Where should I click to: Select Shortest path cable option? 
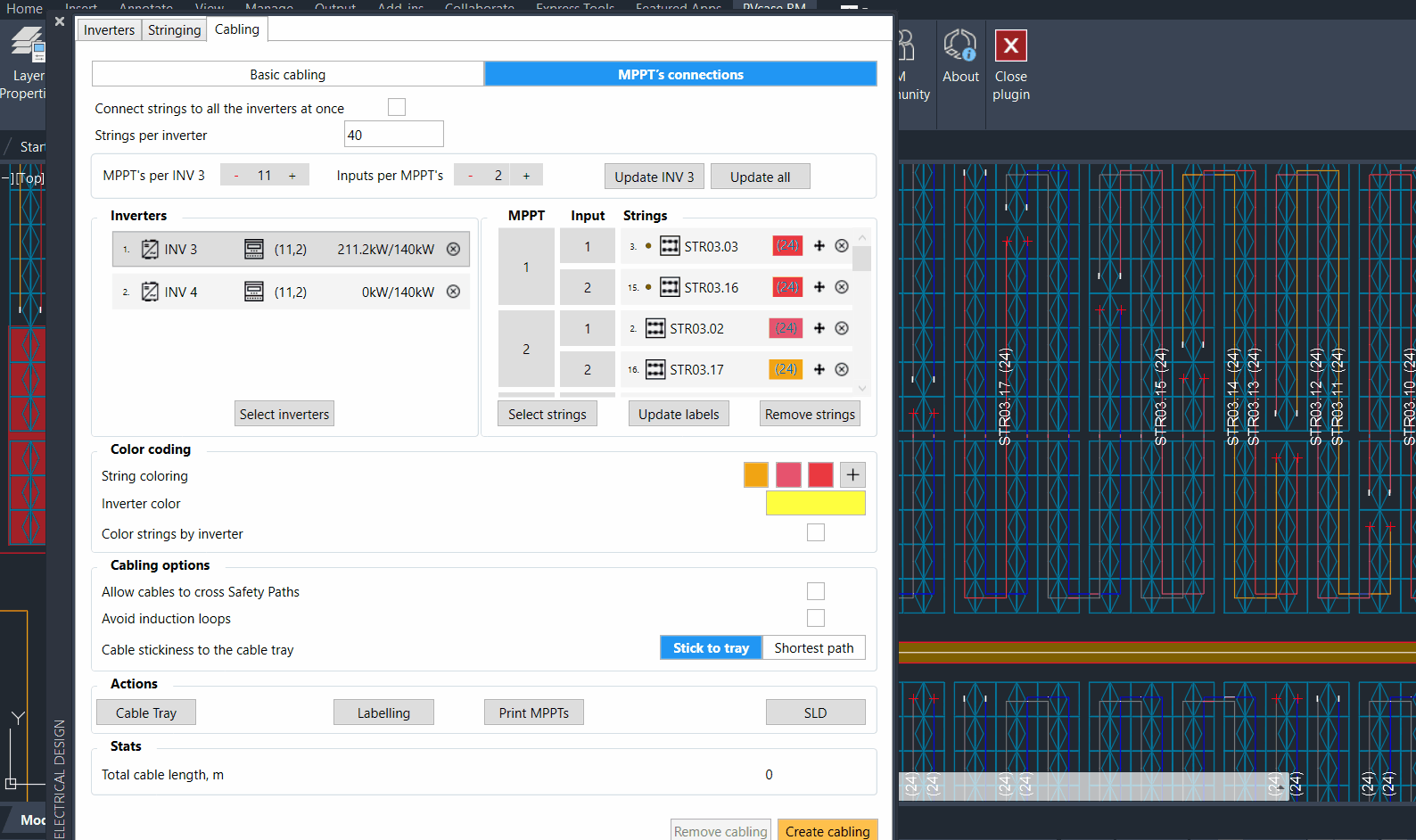pyautogui.click(x=813, y=648)
